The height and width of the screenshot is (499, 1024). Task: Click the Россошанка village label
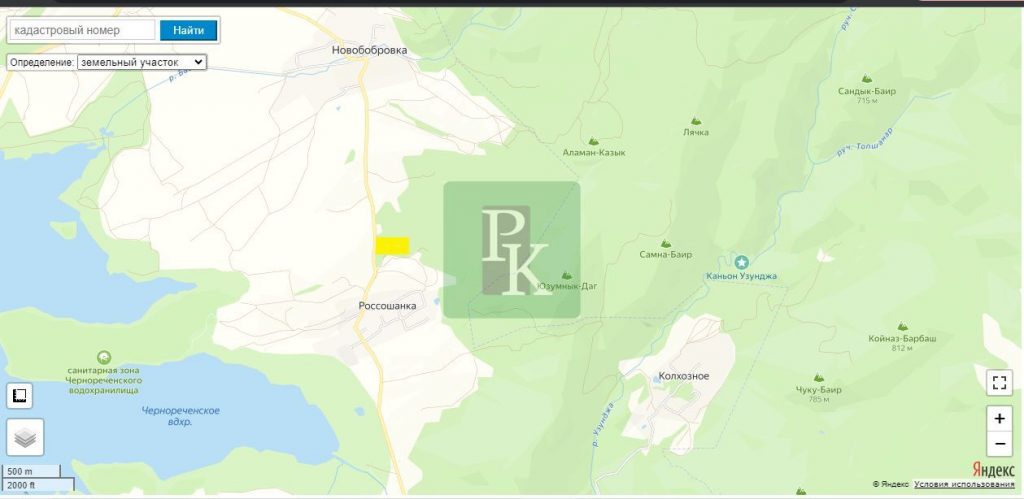(386, 306)
